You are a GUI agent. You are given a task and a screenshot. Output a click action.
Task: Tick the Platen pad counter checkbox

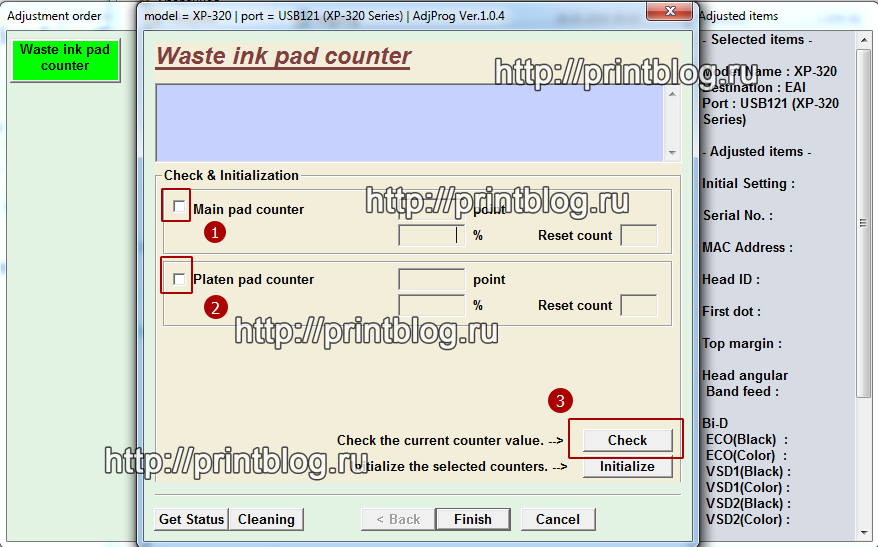point(178,279)
